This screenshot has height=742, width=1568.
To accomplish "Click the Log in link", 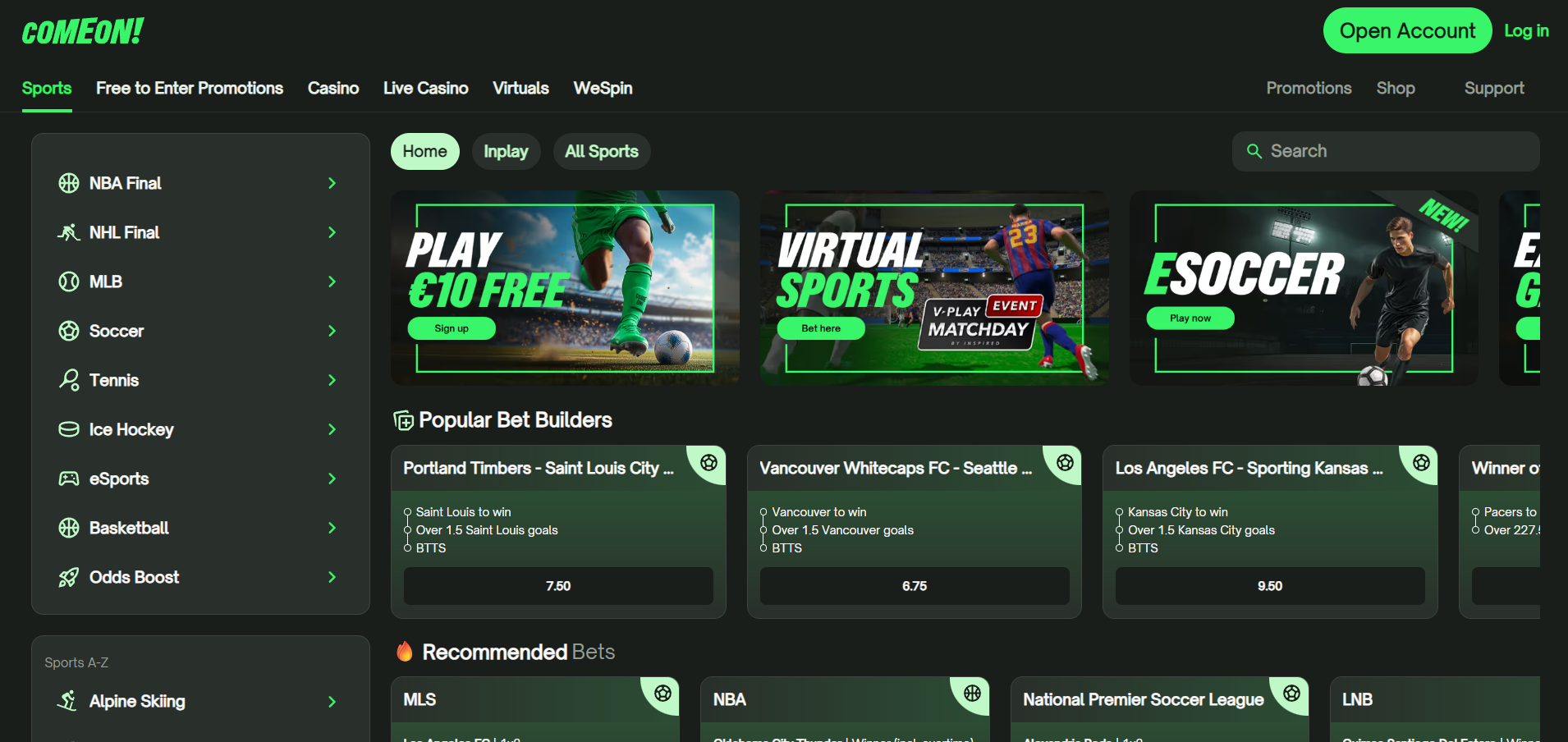I will (1526, 30).
